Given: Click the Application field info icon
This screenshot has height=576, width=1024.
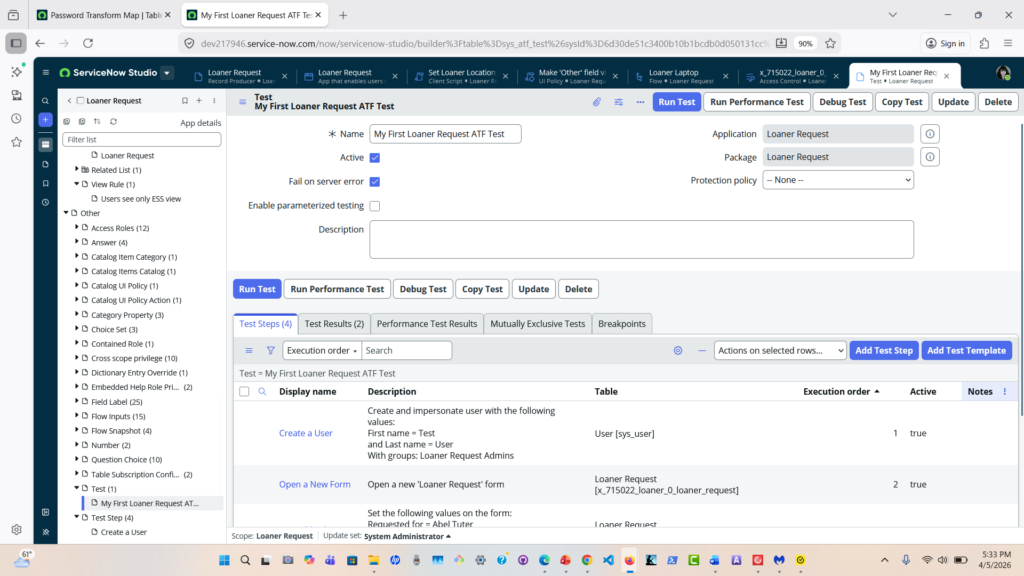Looking at the screenshot, I should 929,134.
